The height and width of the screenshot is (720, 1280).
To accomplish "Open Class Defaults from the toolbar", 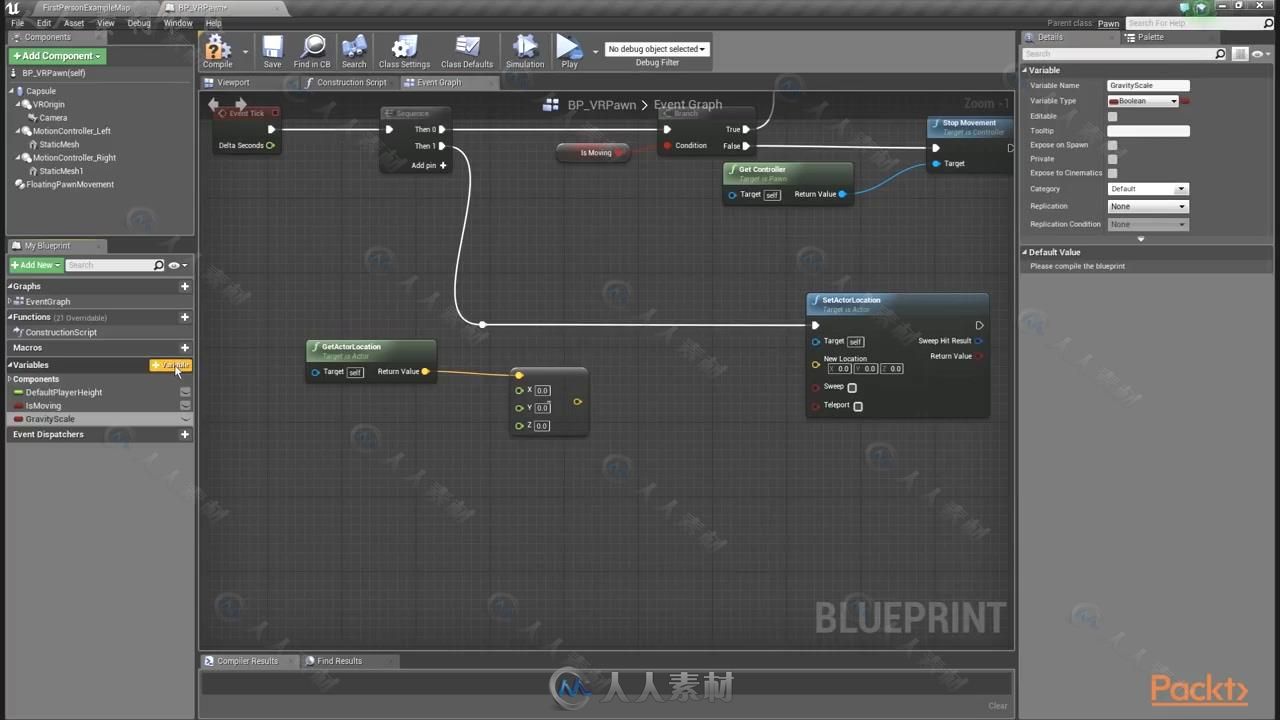I will pos(467,51).
